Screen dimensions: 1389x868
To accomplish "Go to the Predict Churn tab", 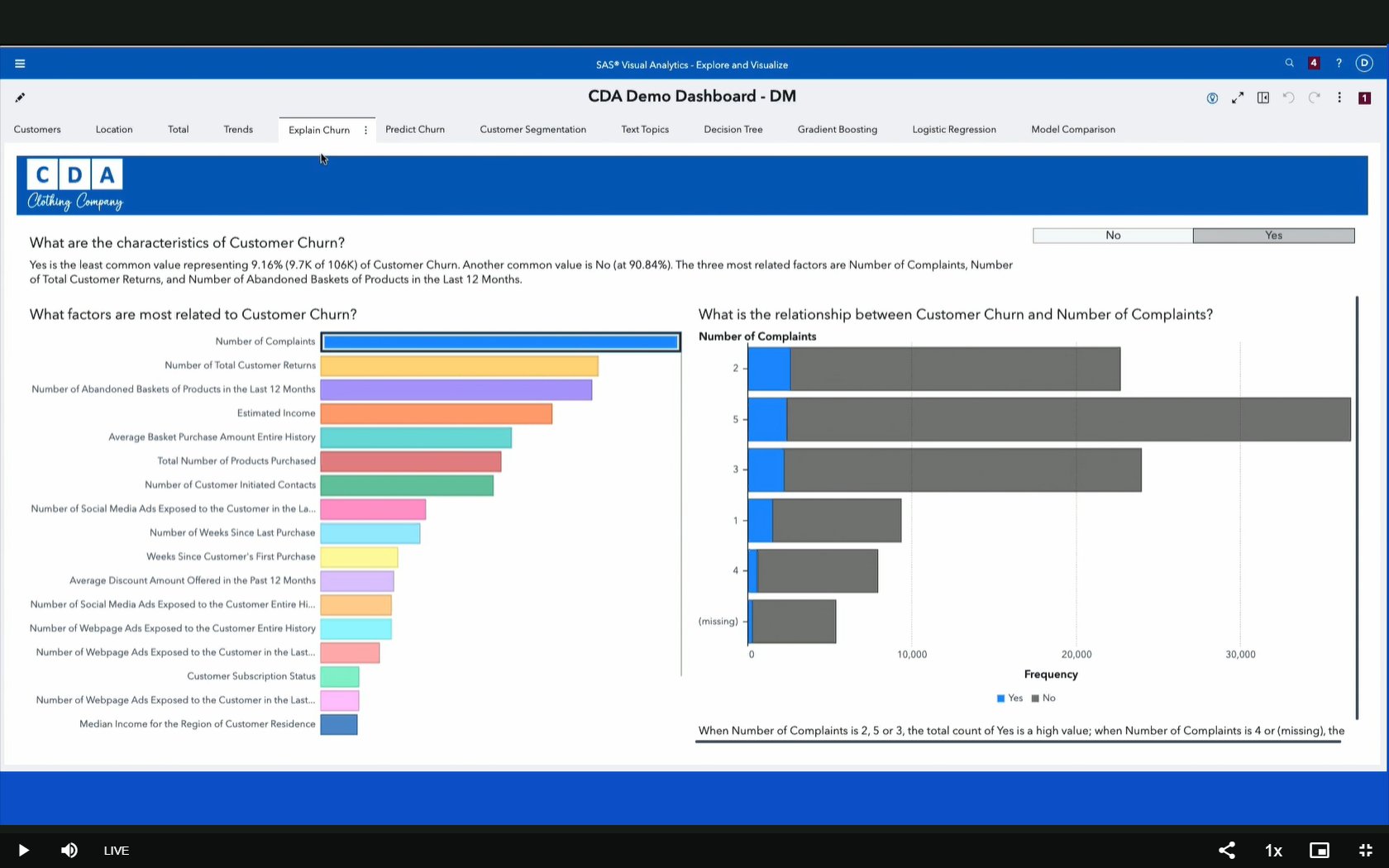I will click(x=415, y=130).
